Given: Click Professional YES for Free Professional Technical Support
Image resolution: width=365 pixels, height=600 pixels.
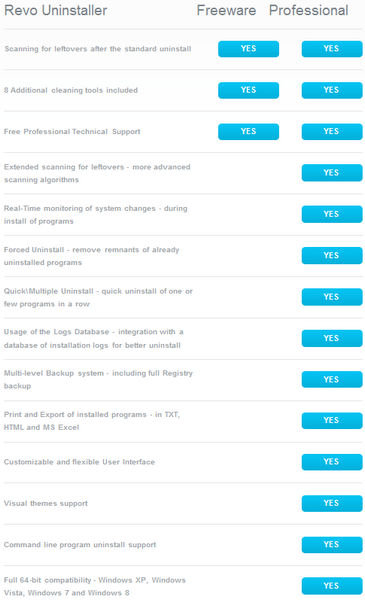Looking at the screenshot, I should click(x=332, y=131).
